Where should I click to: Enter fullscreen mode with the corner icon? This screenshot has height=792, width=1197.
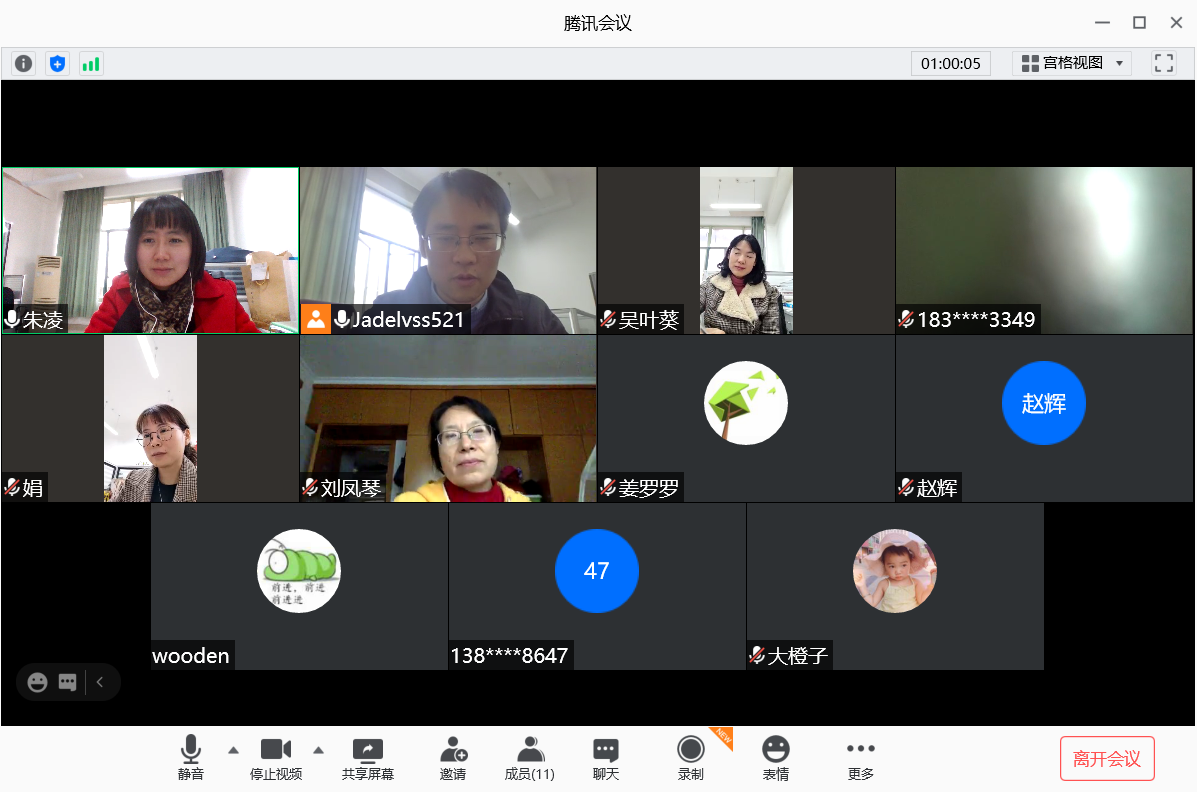[1163, 63]
